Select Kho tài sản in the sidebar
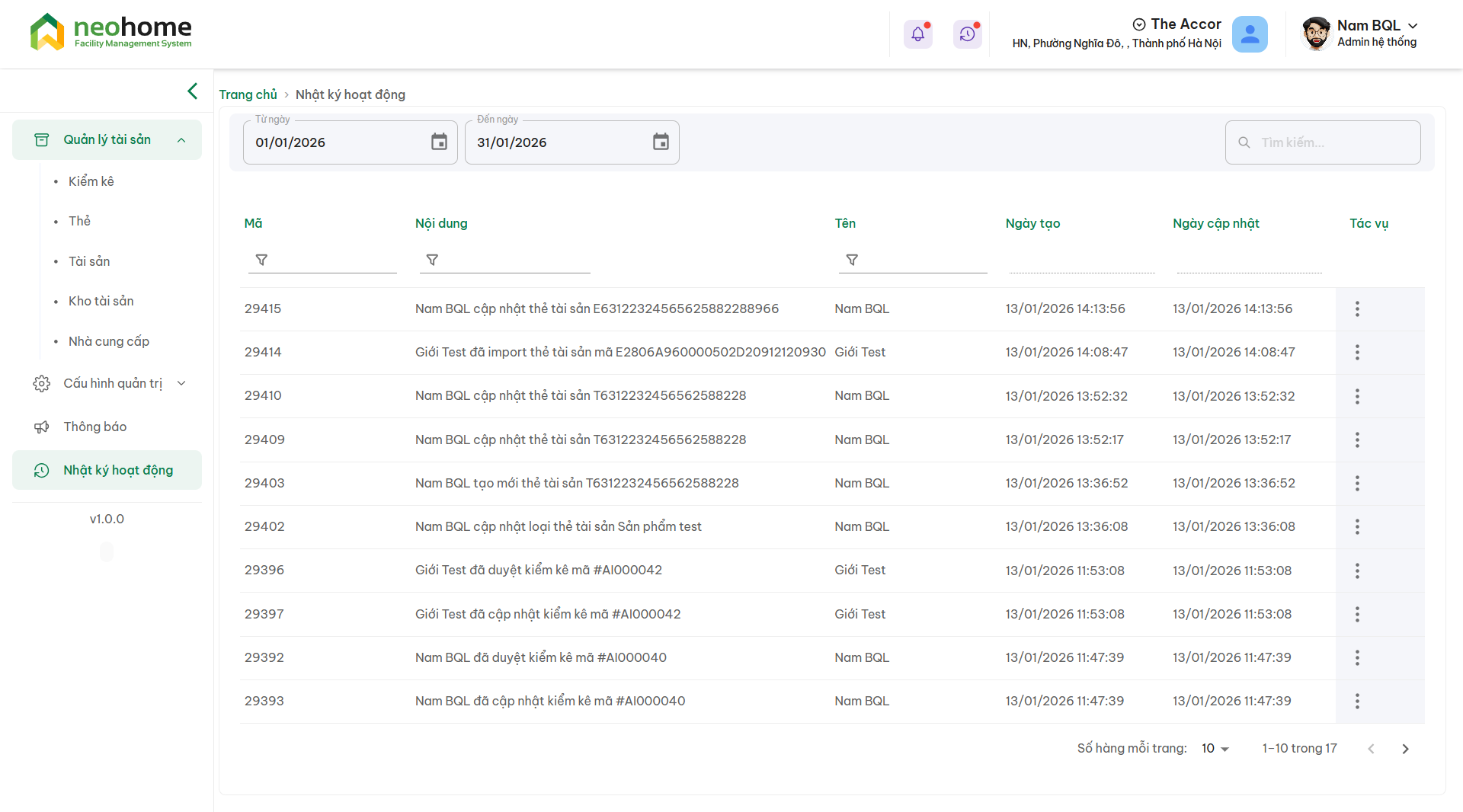 (101, 301)
